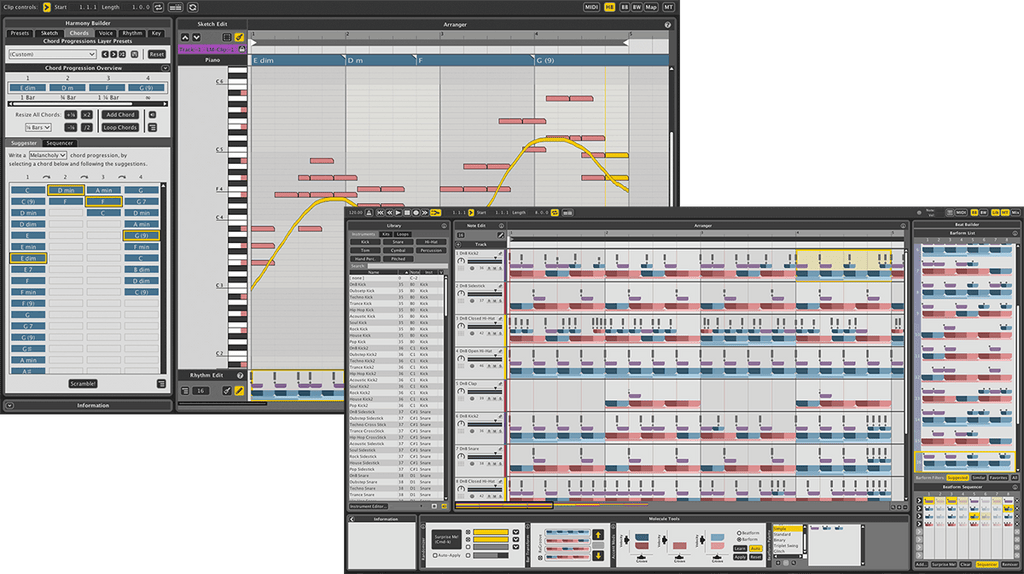Switch to Sequencer tab beside Suggester
Viewport: 1024px width, 574px height.
click(59, 143)
